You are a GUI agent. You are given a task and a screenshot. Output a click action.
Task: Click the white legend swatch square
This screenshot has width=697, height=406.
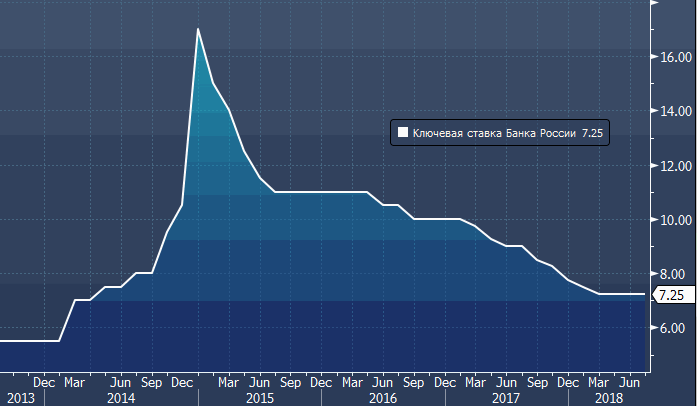tap(402, 132)
